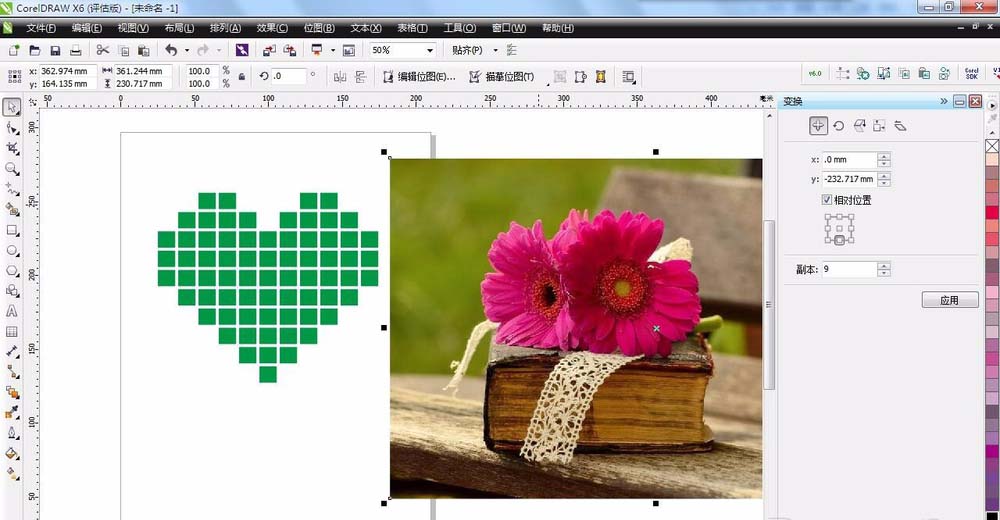Open the 位图(B) menu

(319, 28)
